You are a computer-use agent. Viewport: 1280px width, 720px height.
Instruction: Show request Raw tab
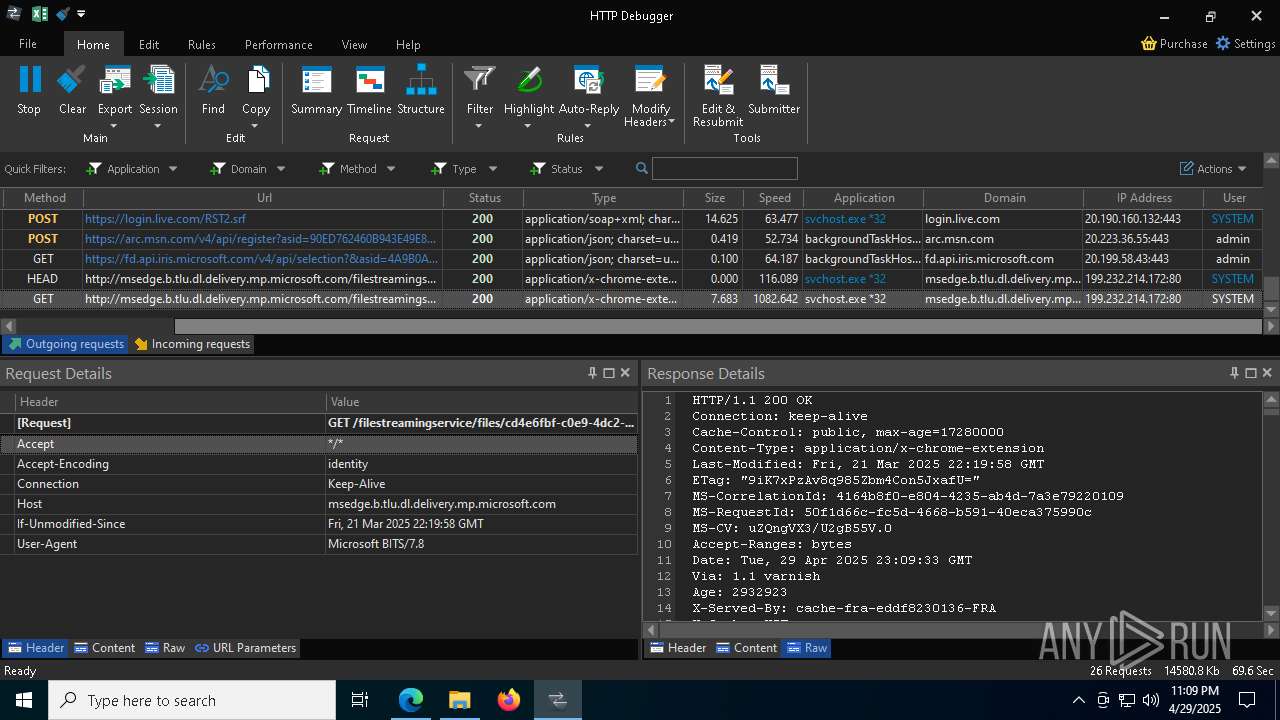pyautogui.click(x=165, y=648)
